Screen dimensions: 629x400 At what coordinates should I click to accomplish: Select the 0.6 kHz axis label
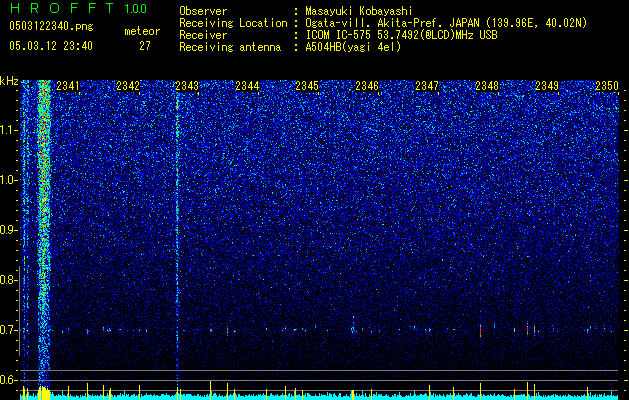click(9, 380)
